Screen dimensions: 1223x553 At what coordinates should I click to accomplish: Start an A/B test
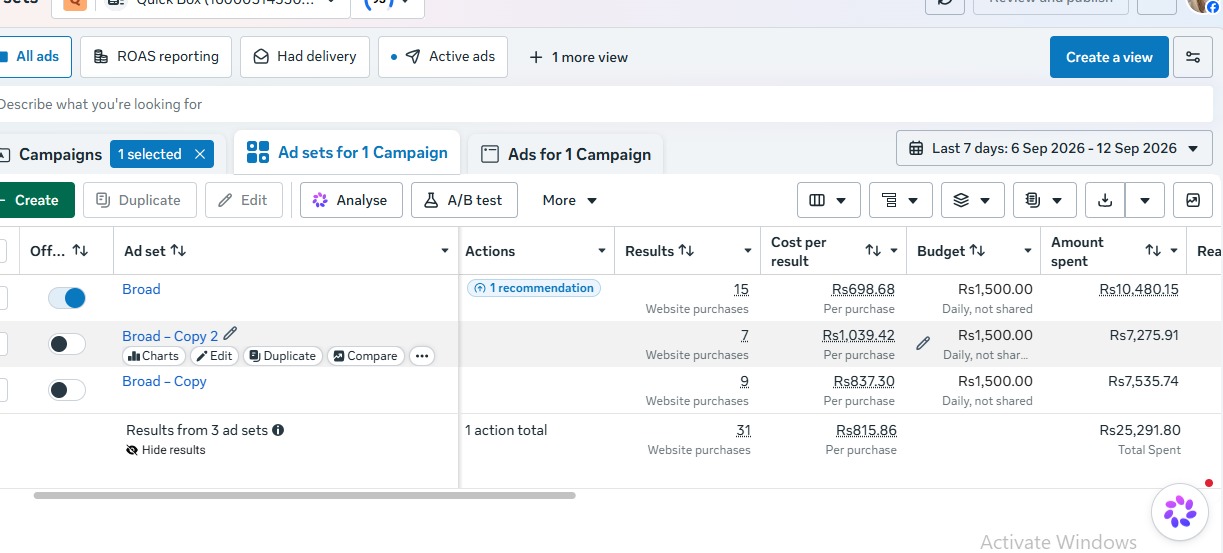pyautogui.click(x=463, y=200)
